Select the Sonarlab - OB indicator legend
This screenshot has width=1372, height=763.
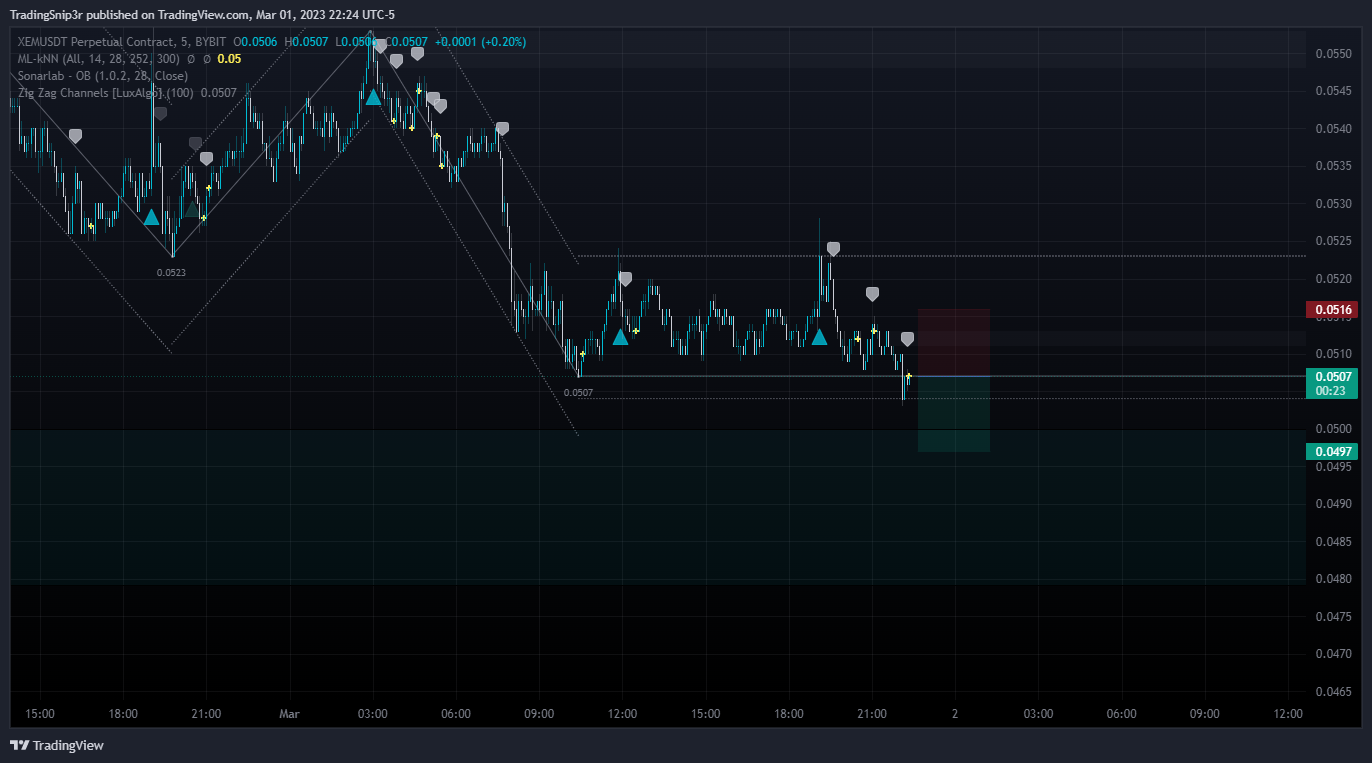[x=102, y=76]
